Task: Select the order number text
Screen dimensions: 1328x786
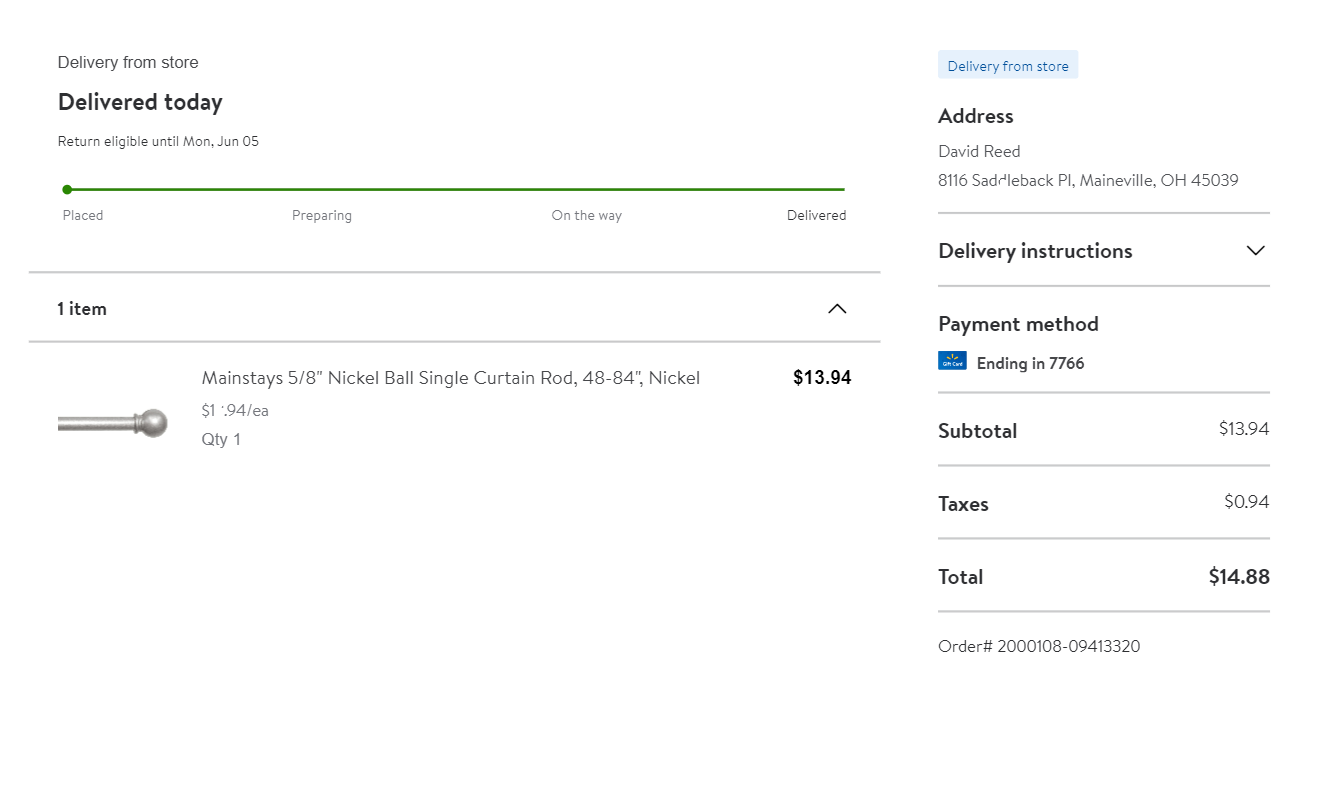Action: (1038, 646)
